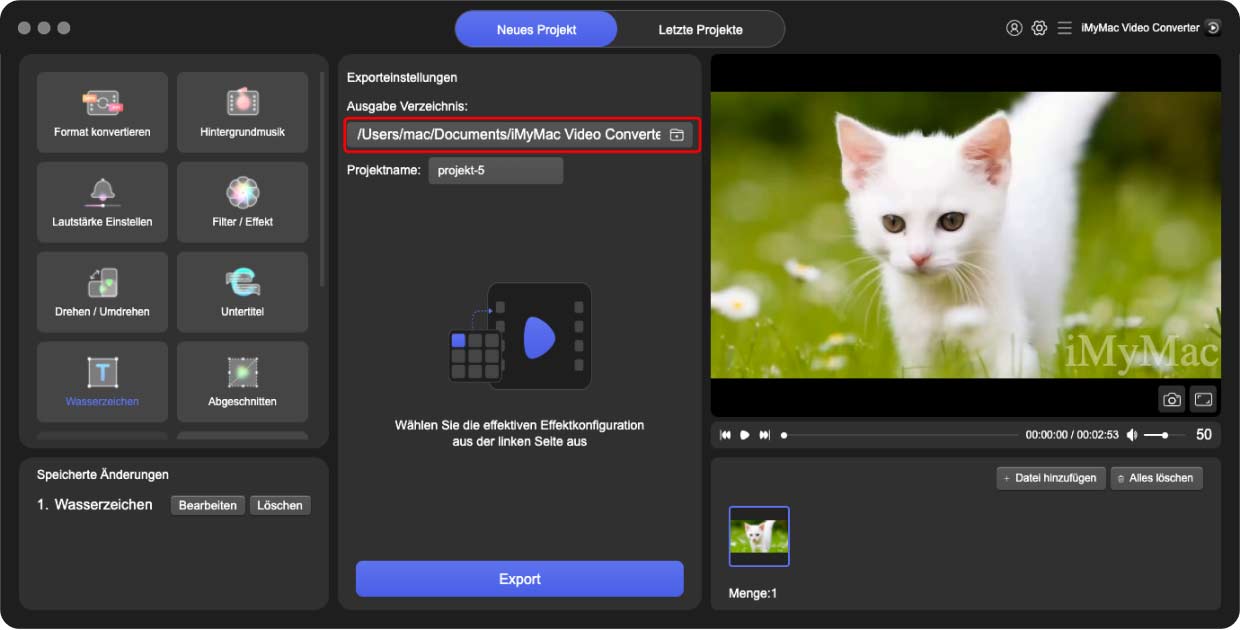
Task: Open the Abgeschnitten crop tool
Action: pyautogui.click(x=242, y=382)
